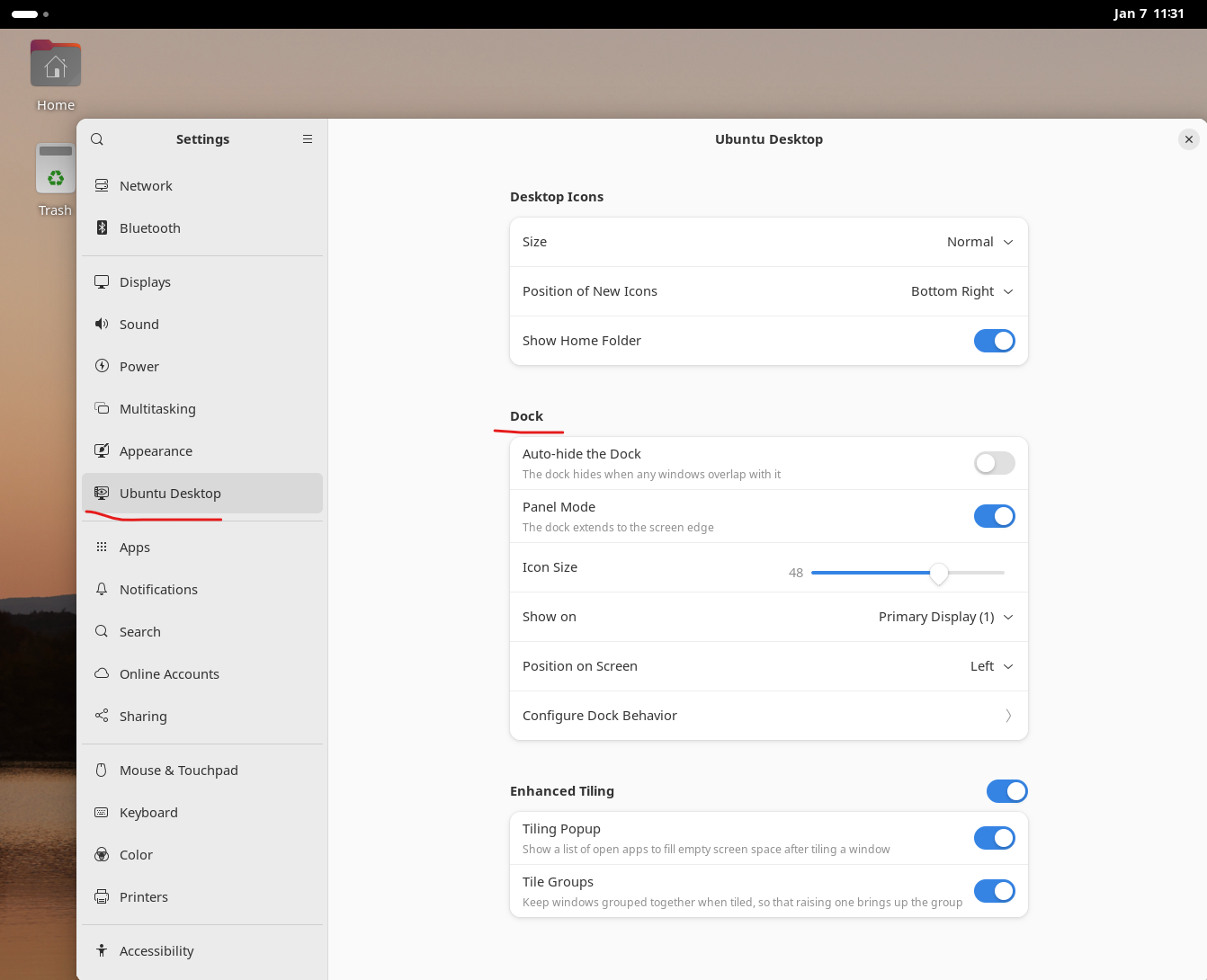The image size is (1207, 980).
Task: Click the date and time in top bar
Action: 1149,13
